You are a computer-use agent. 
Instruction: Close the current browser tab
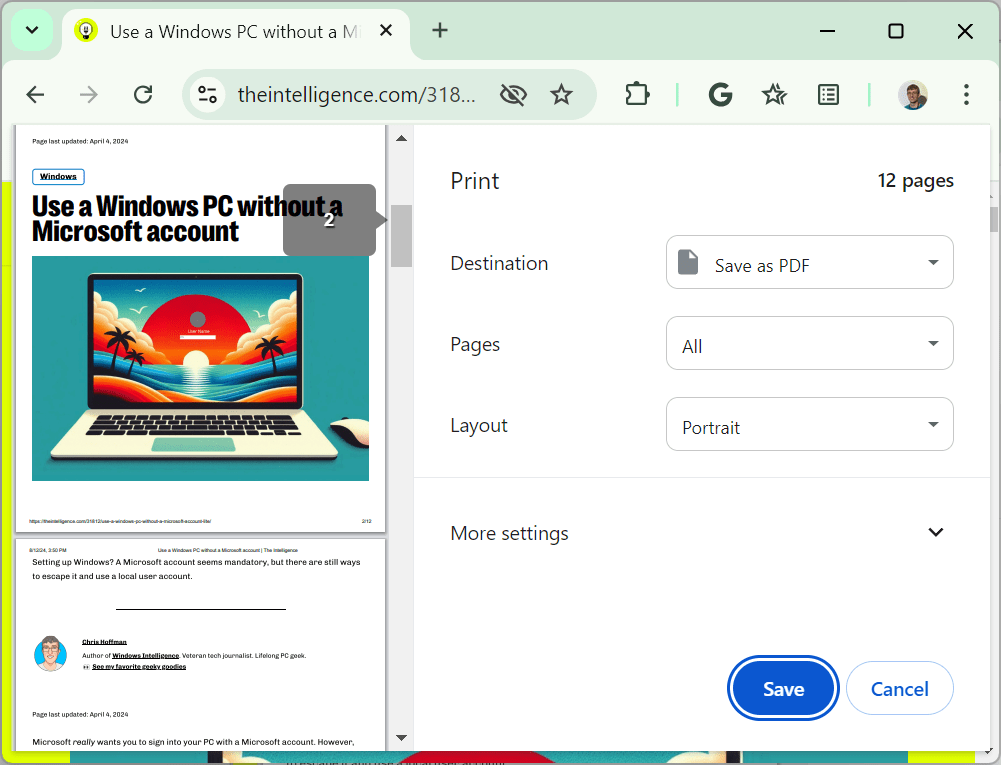[x=386, y=31]
